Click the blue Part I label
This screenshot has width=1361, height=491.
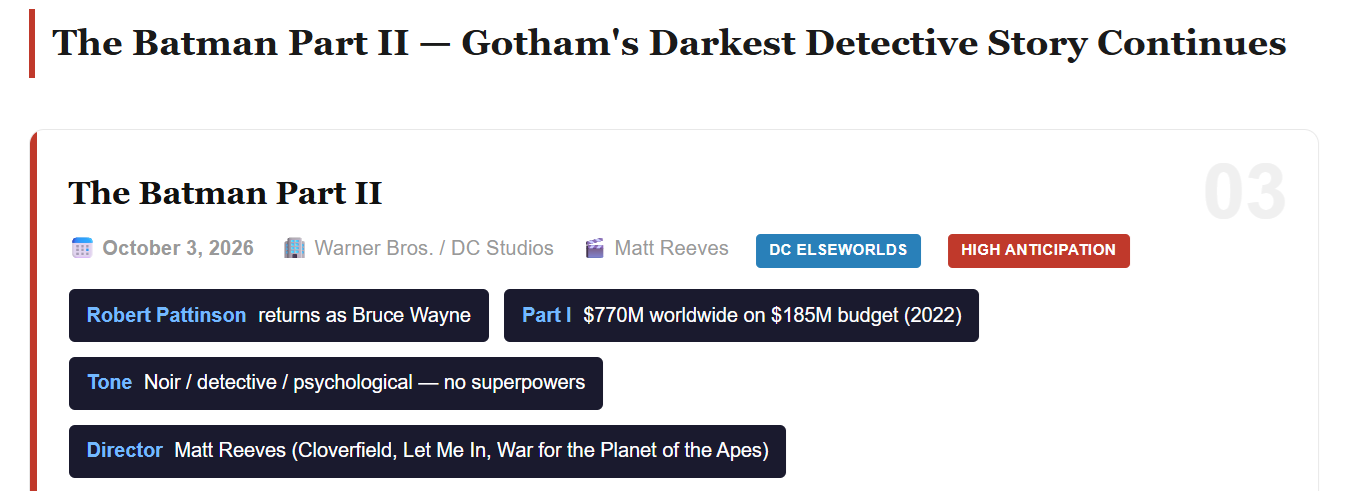click(546, 315)
